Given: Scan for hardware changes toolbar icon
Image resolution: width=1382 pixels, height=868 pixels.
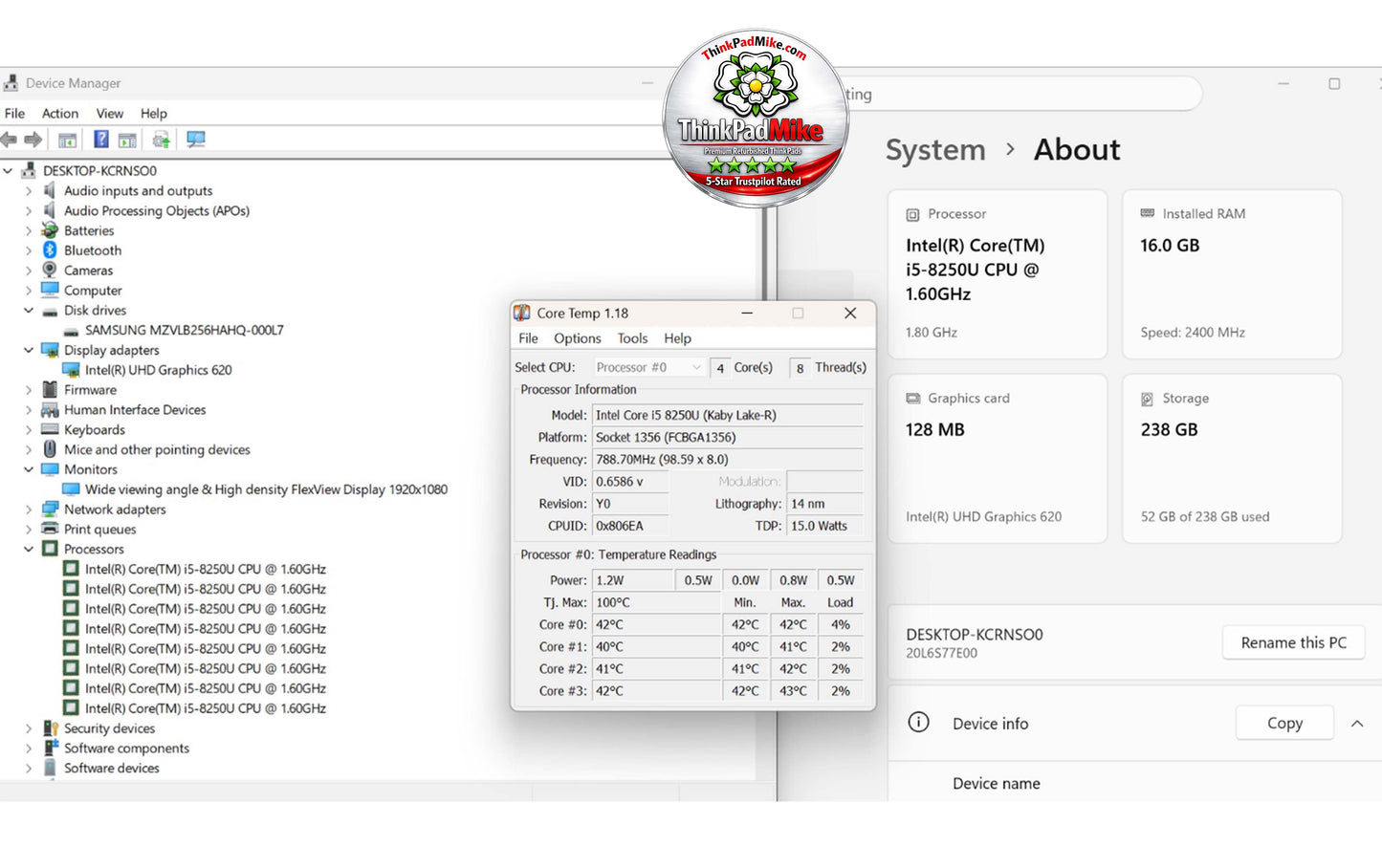Looking at the screenshot, I should pos(196,140).
